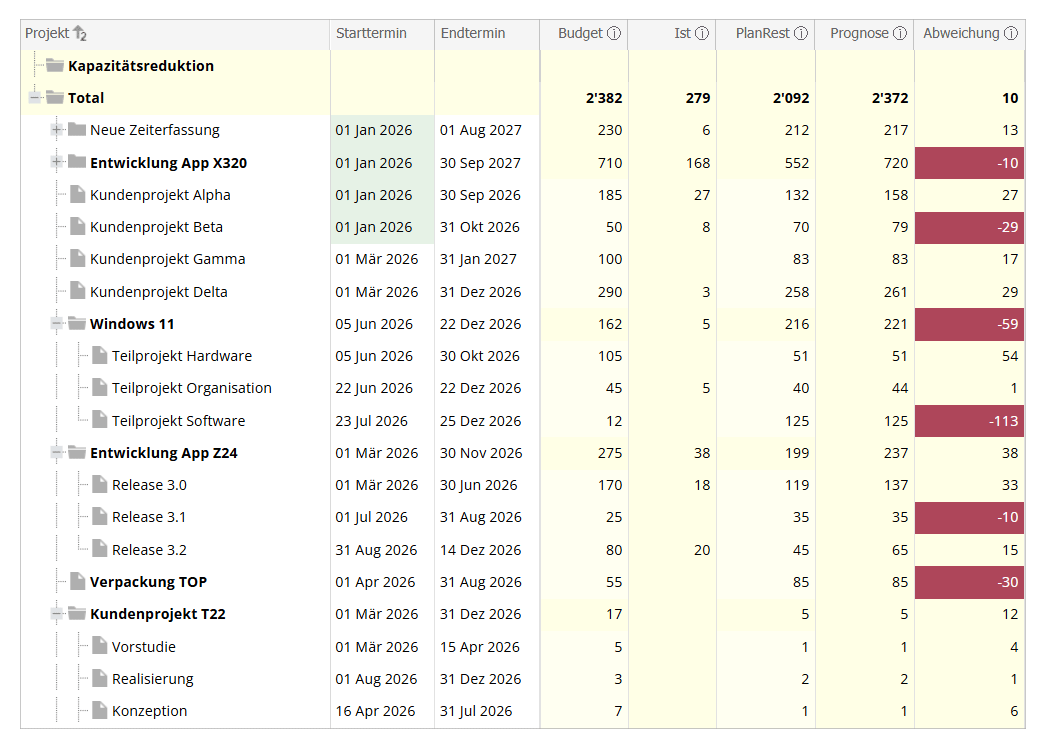Select the Teilprojekt Software row
Screen dimensions: 1045x748
click(x=178, y=421)
